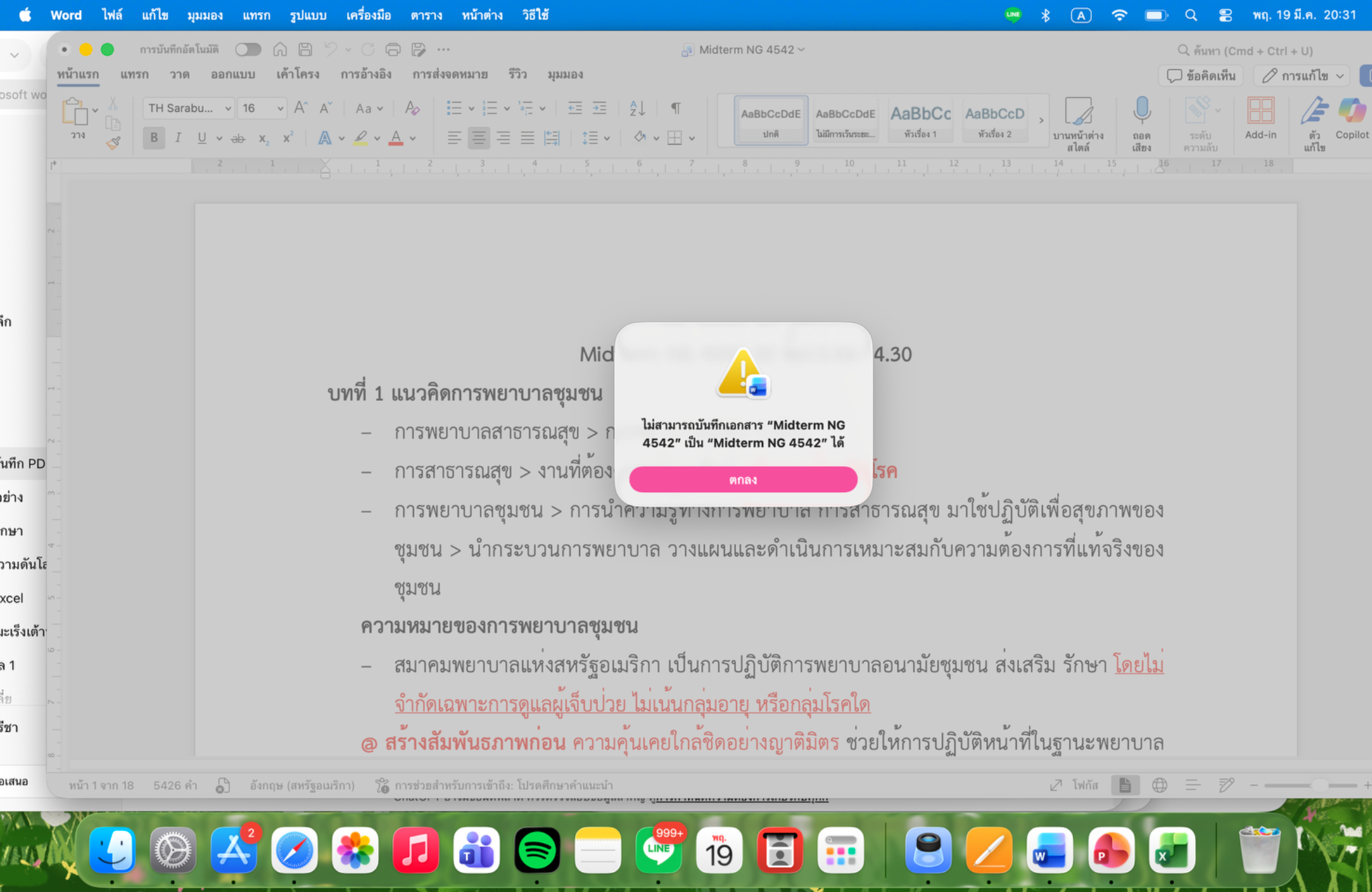Toggle Bold formatting
This screenshot has height=892, width=1372.
[153, 138]
